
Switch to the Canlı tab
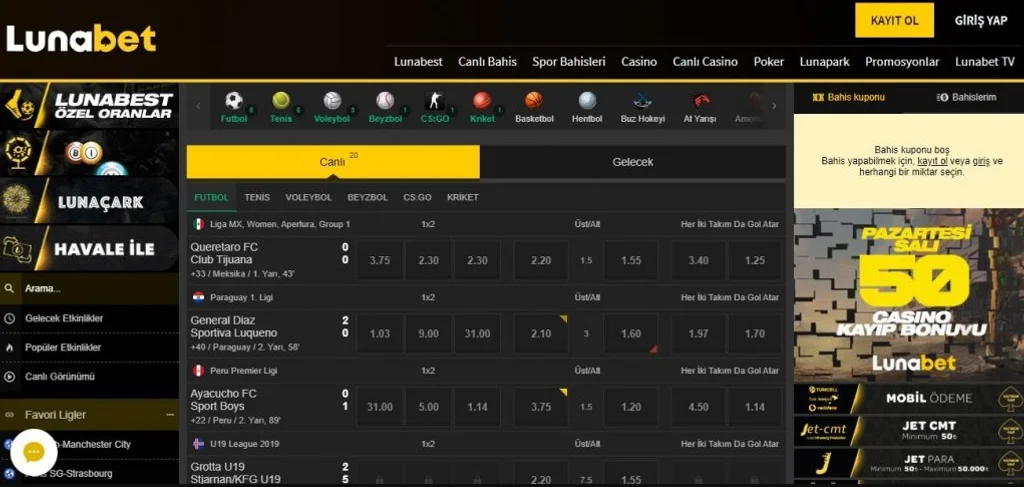333,162
